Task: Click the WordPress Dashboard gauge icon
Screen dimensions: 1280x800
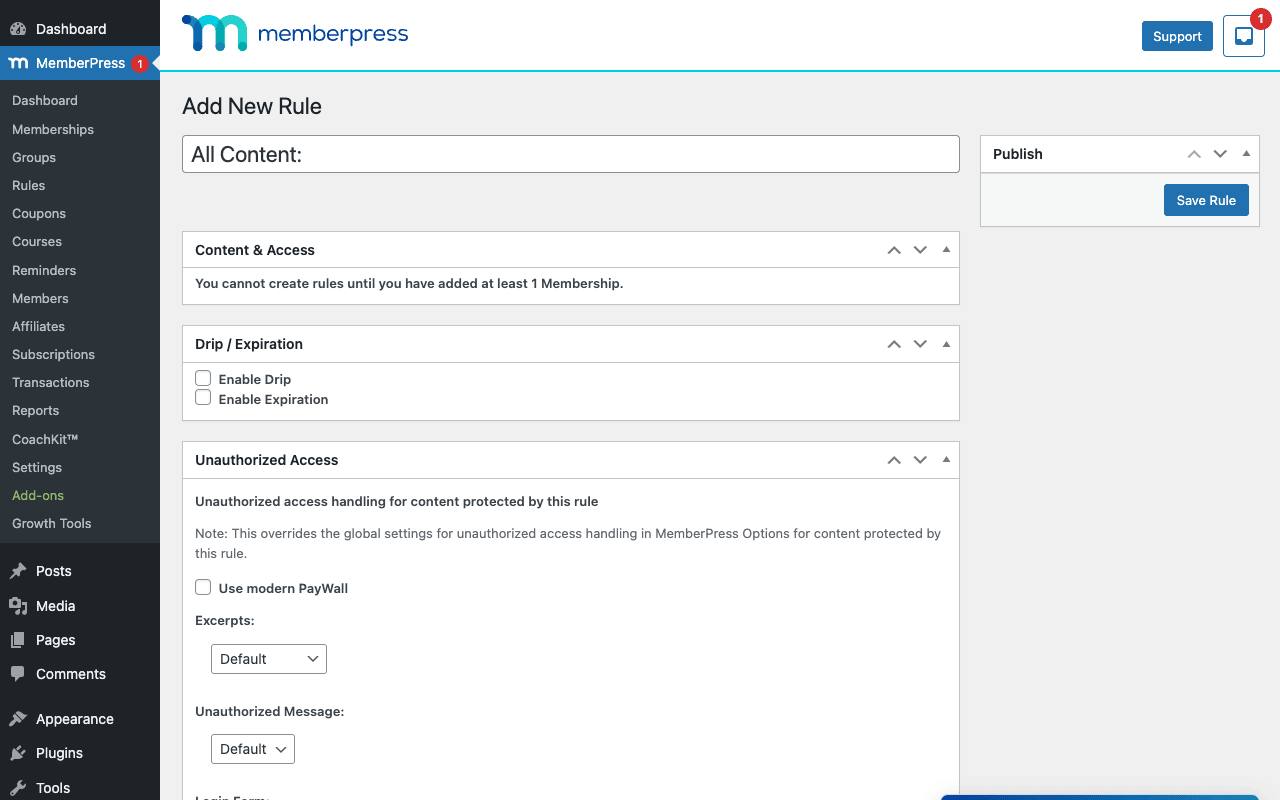Action: 18,29
